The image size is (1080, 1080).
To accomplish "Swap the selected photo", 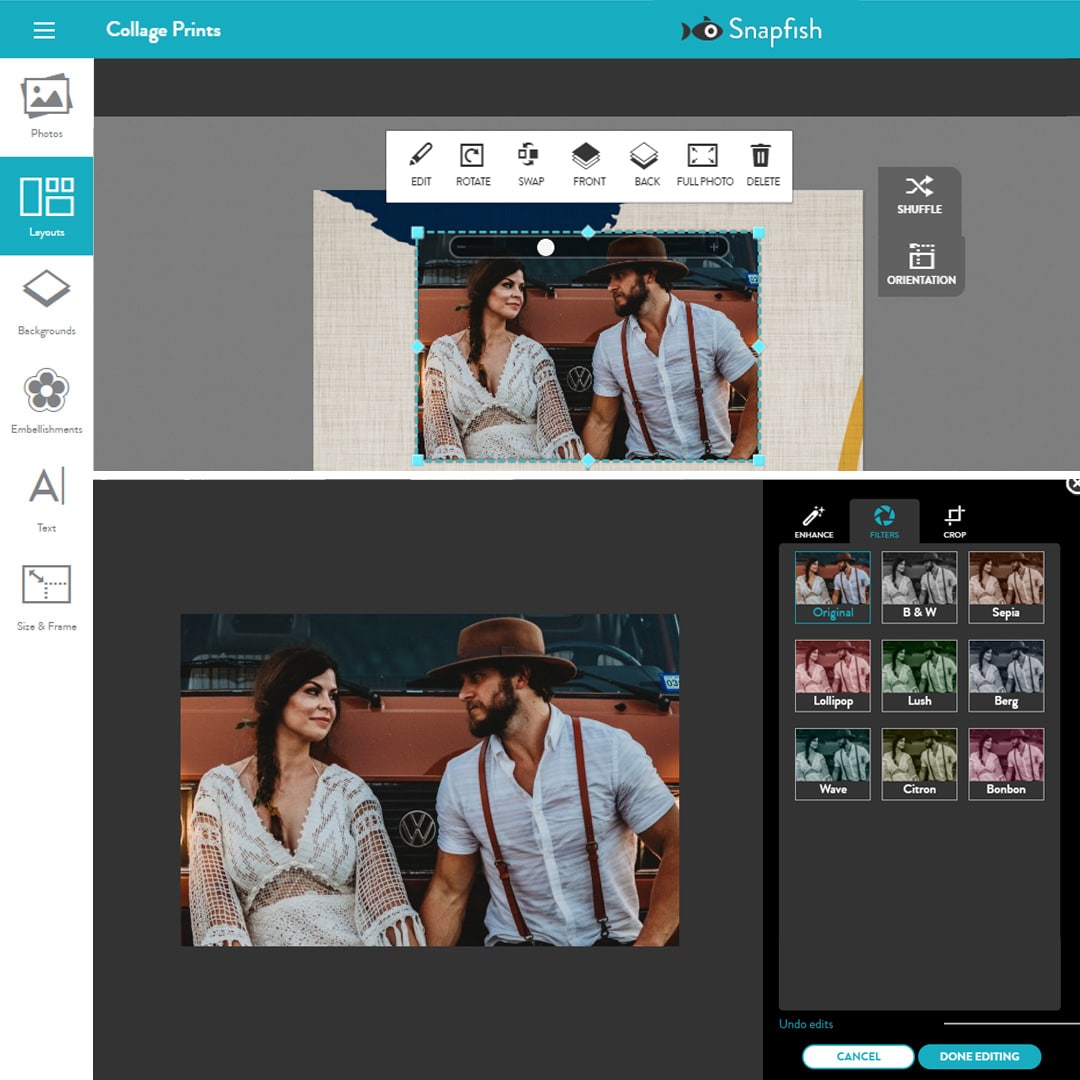I will [530, 165].
